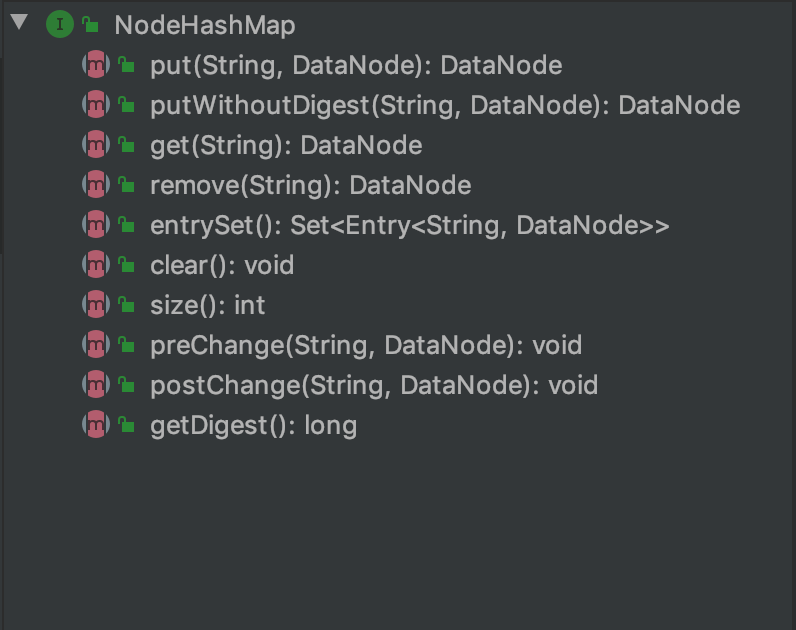The width and height of the screenshot is (796, 630).
Task: Select remove(String): DataNode method
Action: coord(310,185)
